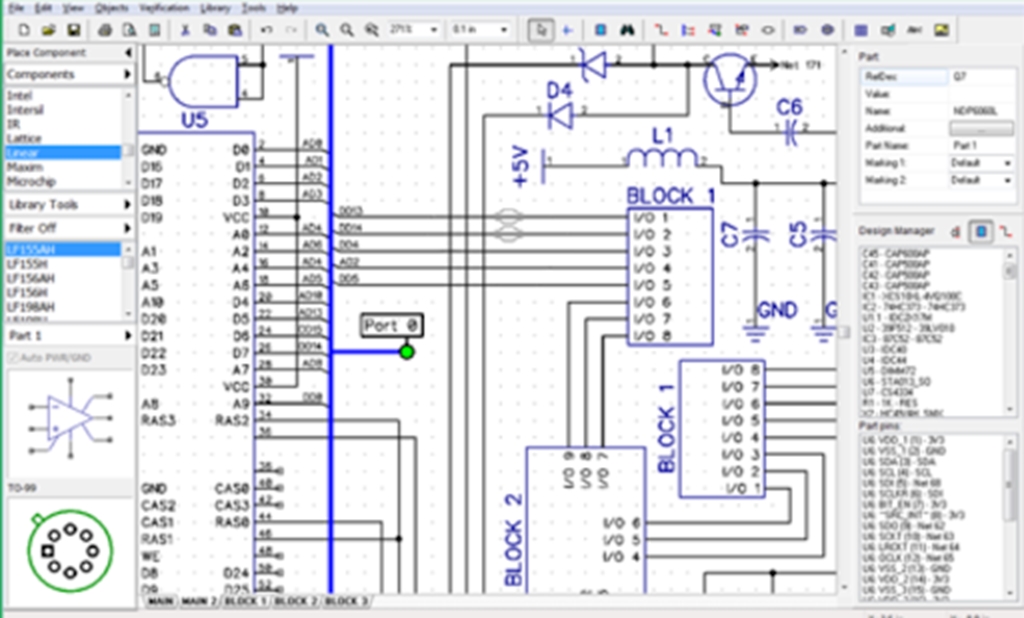Viewport: 1024px width, 618px height.
Task: Open the grid size dropdown showing 0.1 in
Action: (503, 29)
